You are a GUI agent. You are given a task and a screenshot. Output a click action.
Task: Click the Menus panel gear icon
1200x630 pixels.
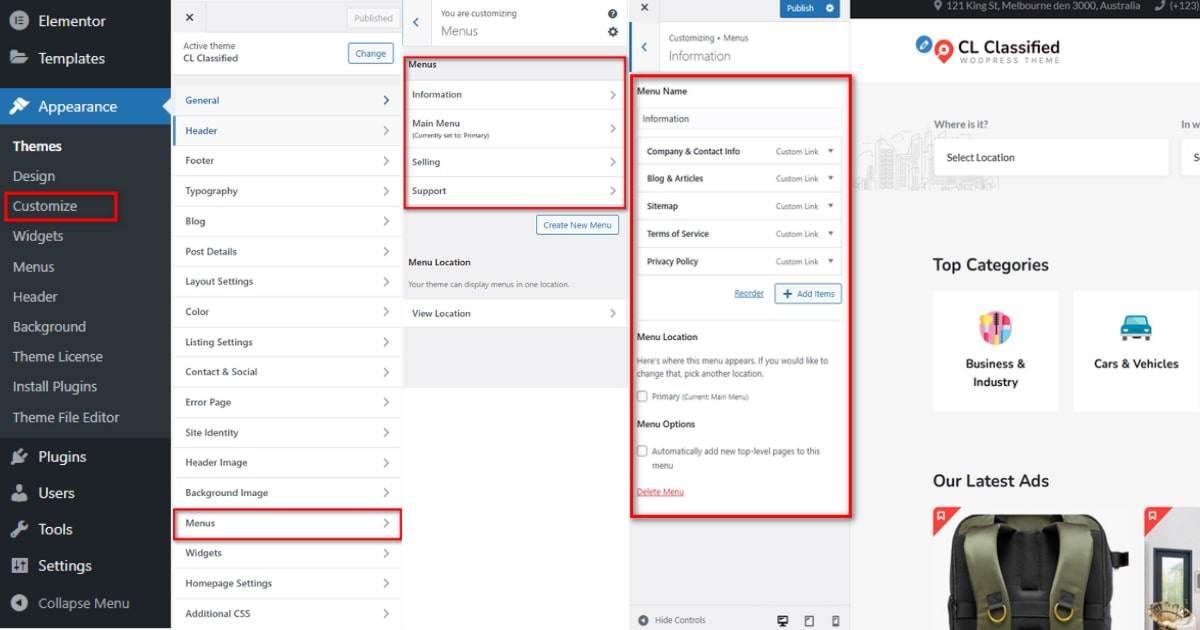pos(613,32)
